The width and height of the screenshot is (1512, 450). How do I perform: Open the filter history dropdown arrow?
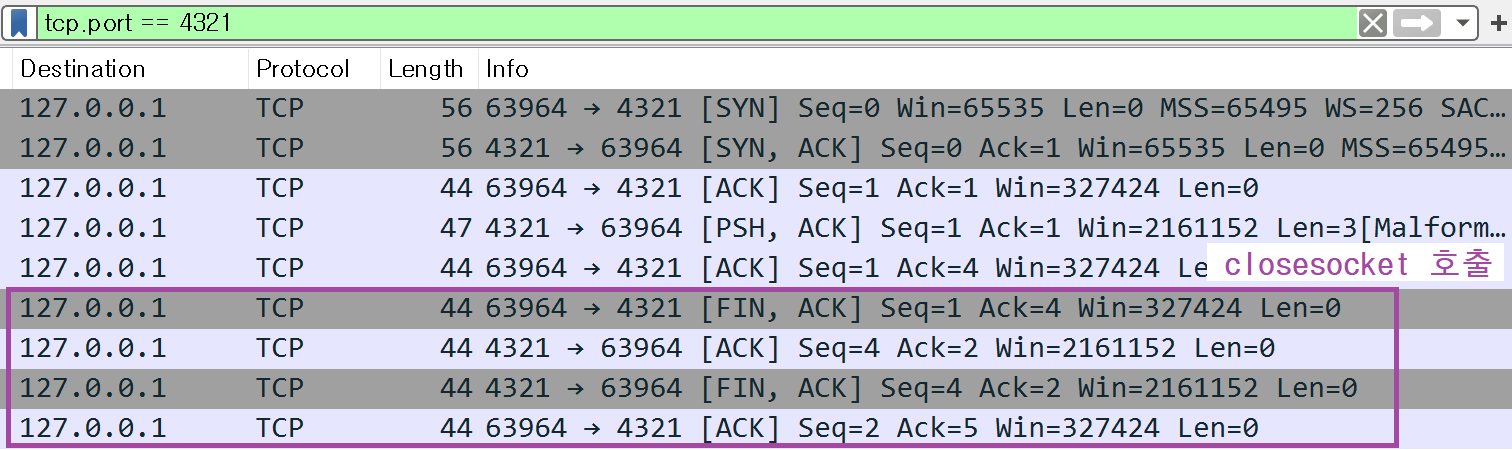[x=1463, y=23]
